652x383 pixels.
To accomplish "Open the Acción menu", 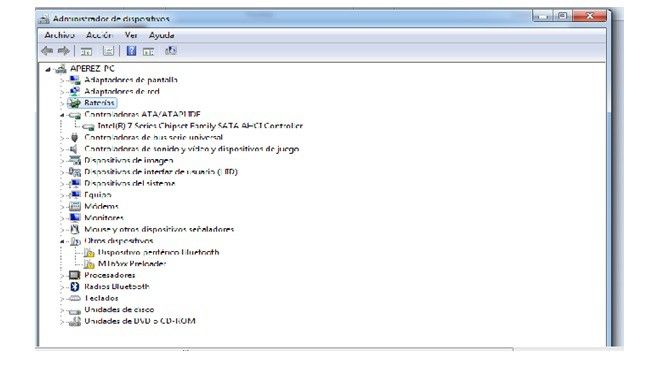I will point(99,35).
